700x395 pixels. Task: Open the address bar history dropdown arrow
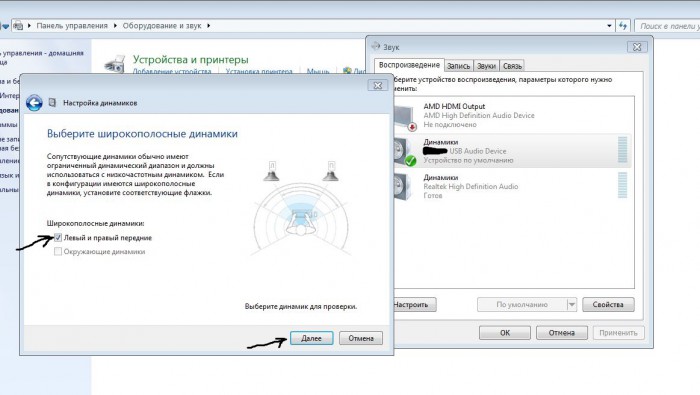[x=609, y=26]
